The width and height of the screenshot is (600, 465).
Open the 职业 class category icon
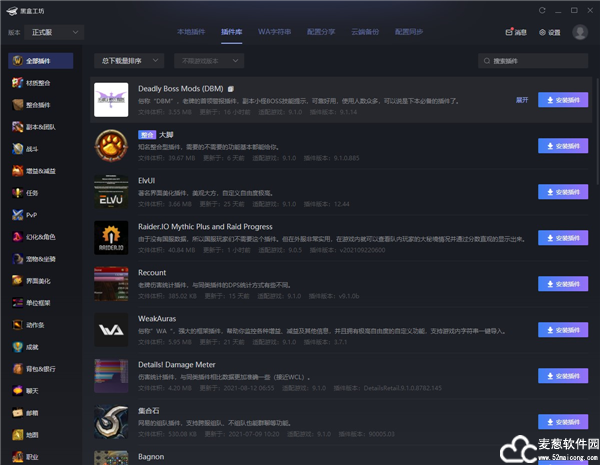pyautogui.click(x=17, y=457)
